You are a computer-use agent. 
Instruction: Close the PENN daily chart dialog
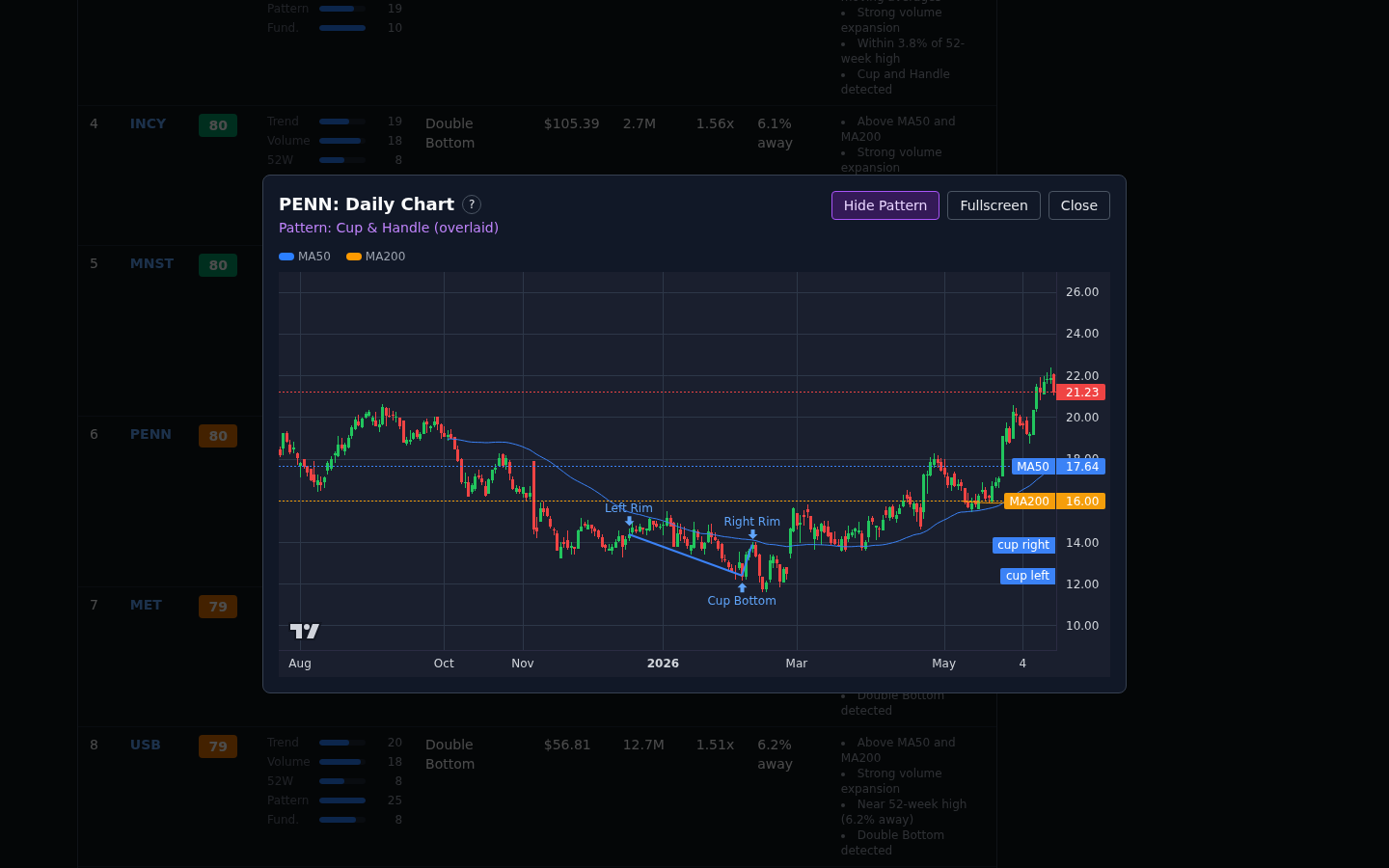click(1078, 205)
